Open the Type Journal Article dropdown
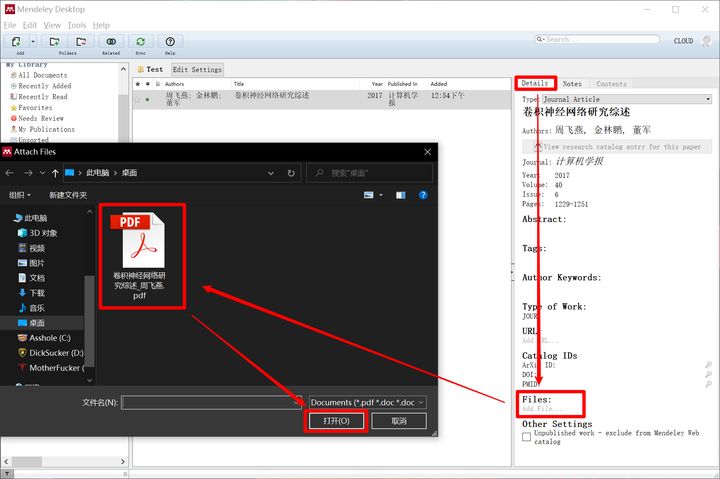The image size is (720, 479). pyautogui.click(x=627, y=99)
